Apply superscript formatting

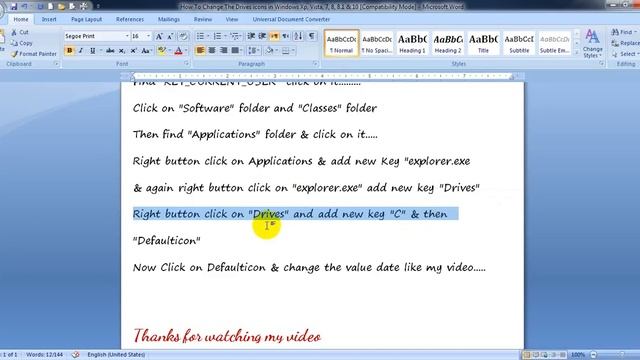pos(133,51)
